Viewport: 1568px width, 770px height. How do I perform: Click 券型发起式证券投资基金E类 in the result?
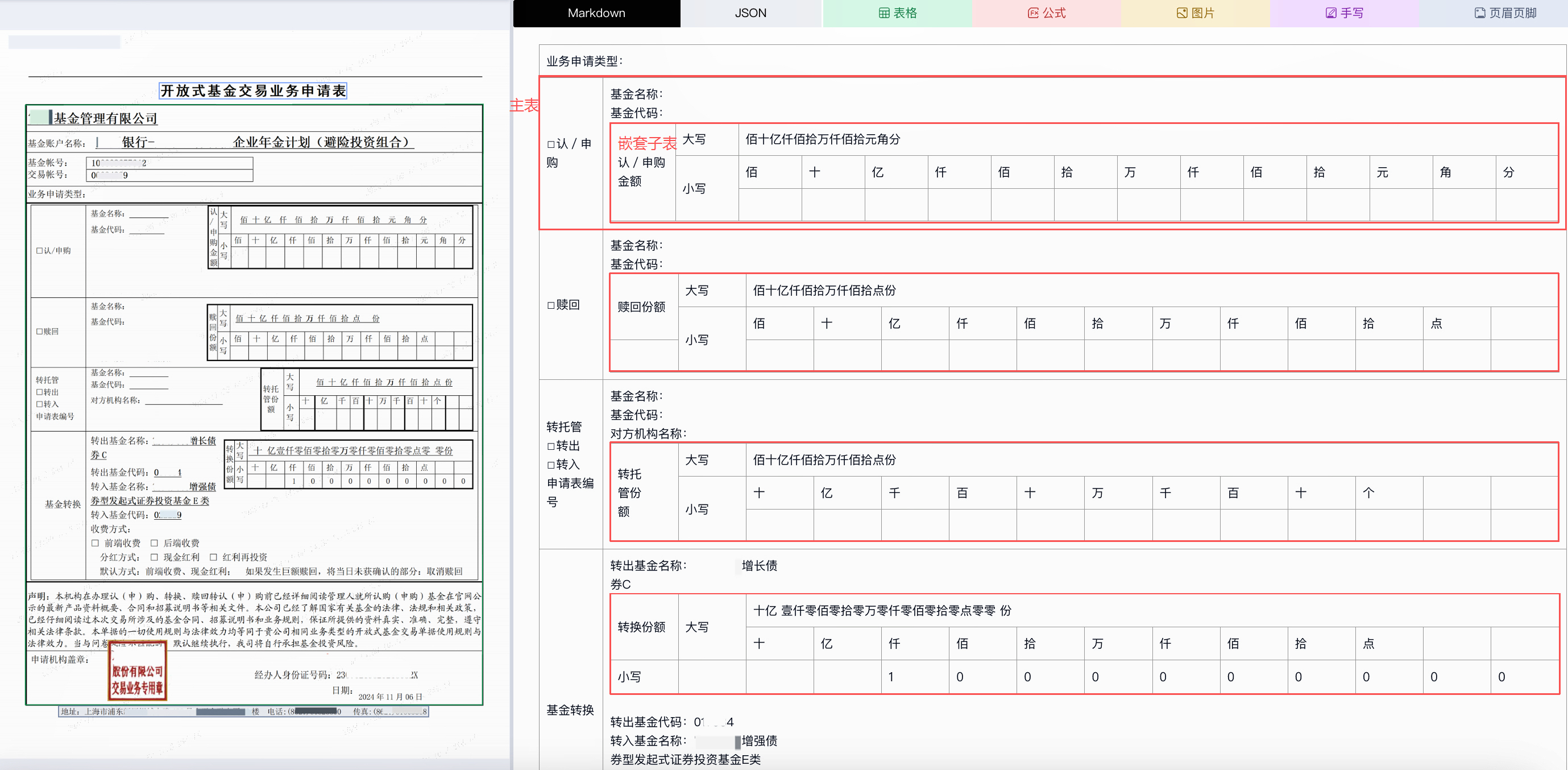tap(686, 760)
